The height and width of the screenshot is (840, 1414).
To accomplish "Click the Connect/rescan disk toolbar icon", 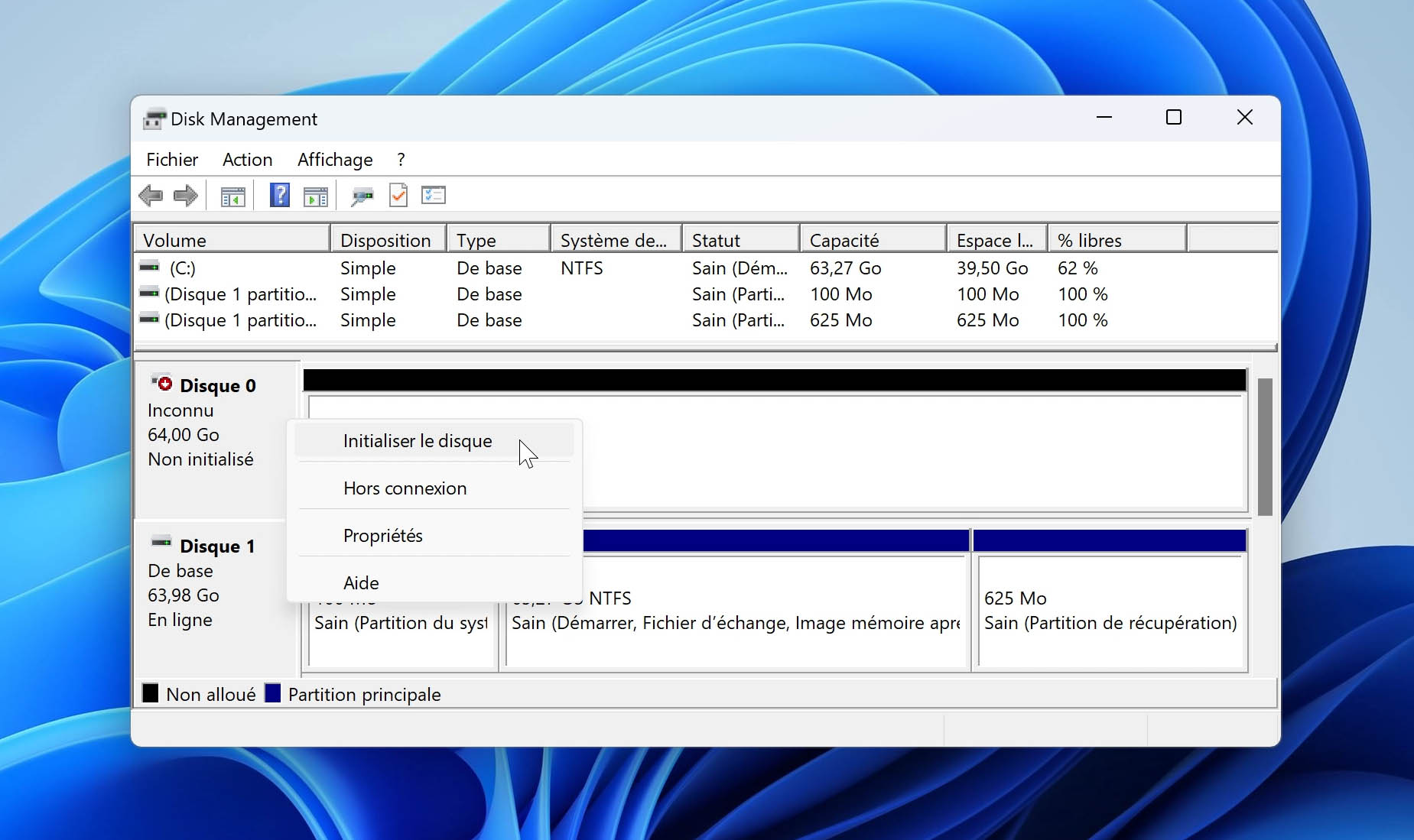I will [x=362, y=196].
